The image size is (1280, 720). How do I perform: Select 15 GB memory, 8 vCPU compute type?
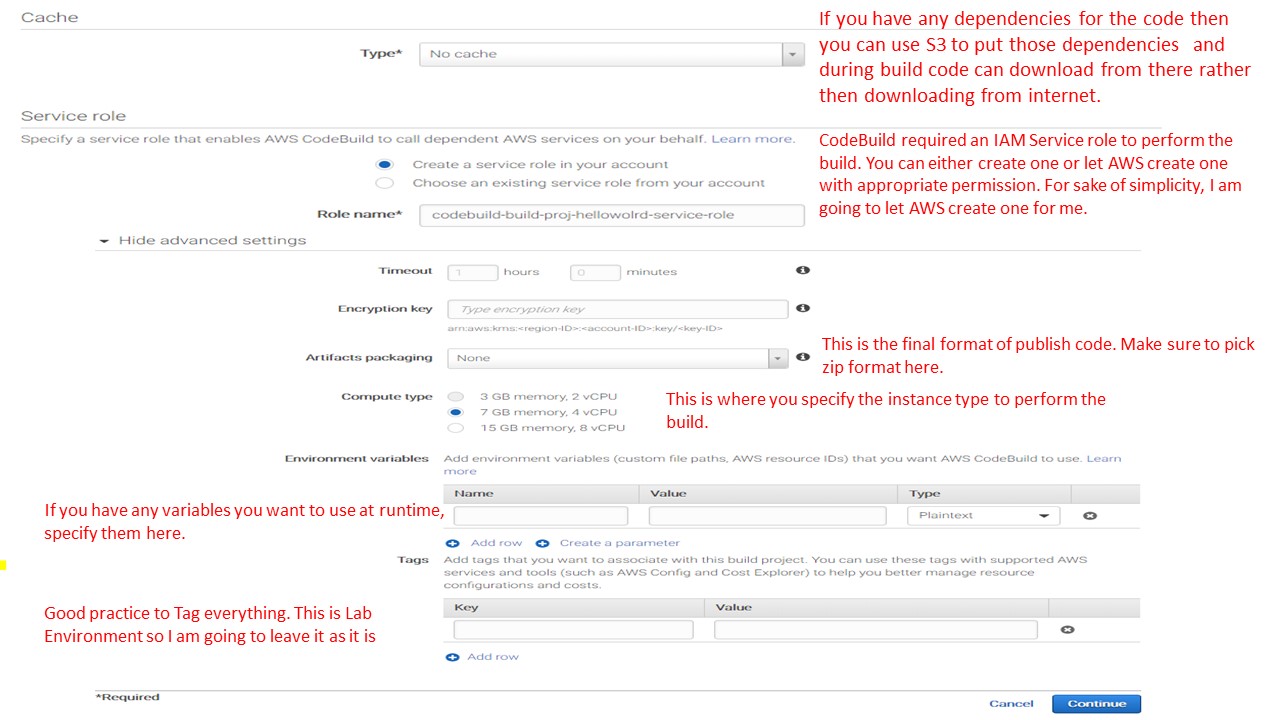pyautogui.click(x=456, y=428)
